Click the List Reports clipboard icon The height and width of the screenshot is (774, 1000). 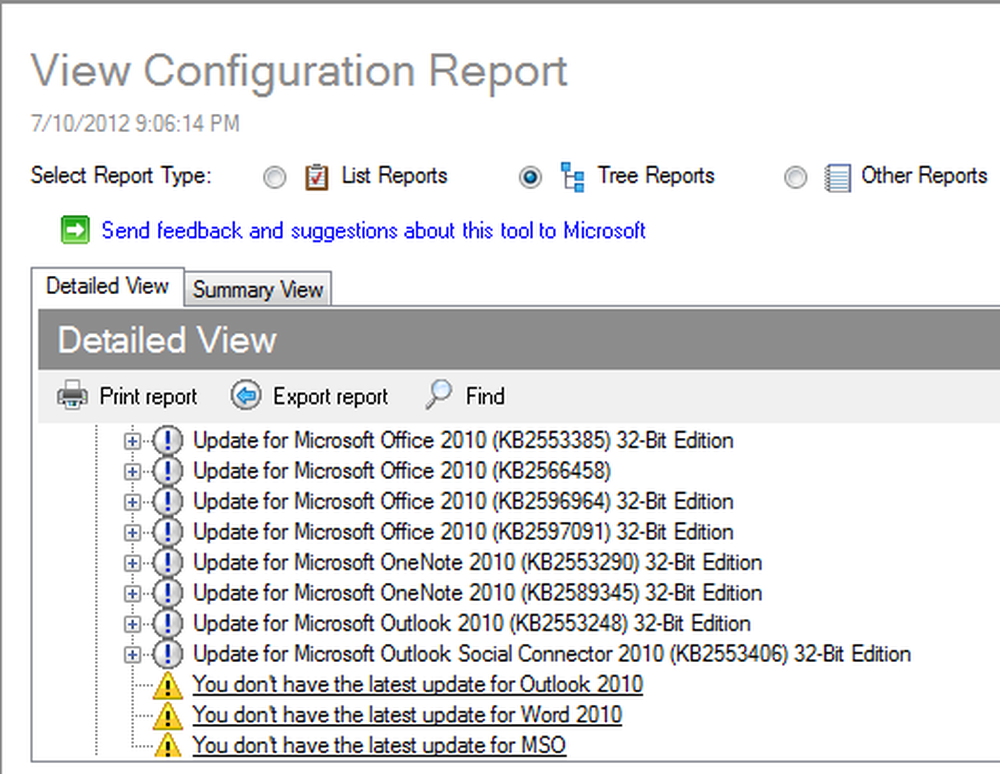point(316,177)
